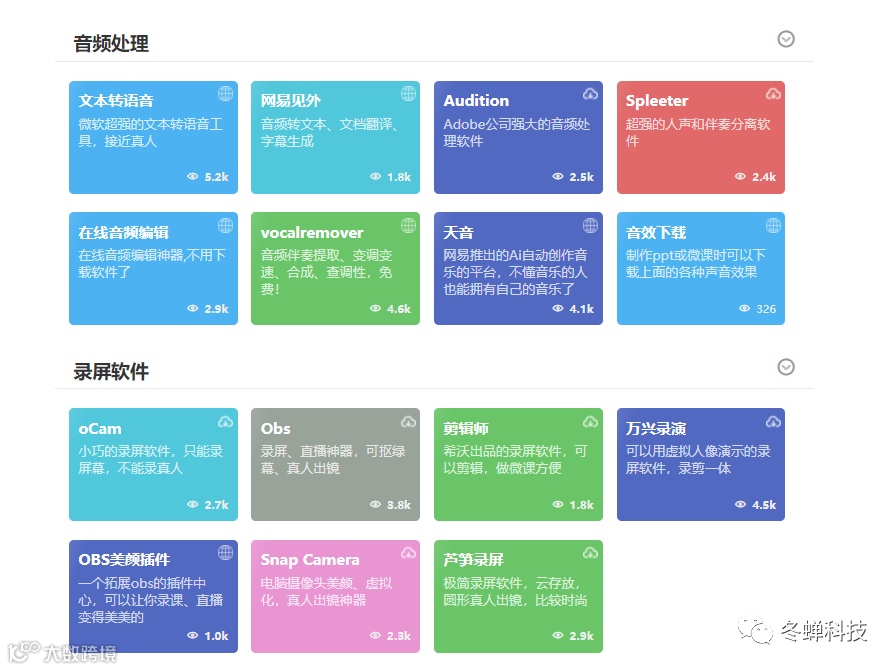Click eye view-count icon on 万兴录演 card
Viewport: 896px width, 670px height.
(x=740, y=505)
